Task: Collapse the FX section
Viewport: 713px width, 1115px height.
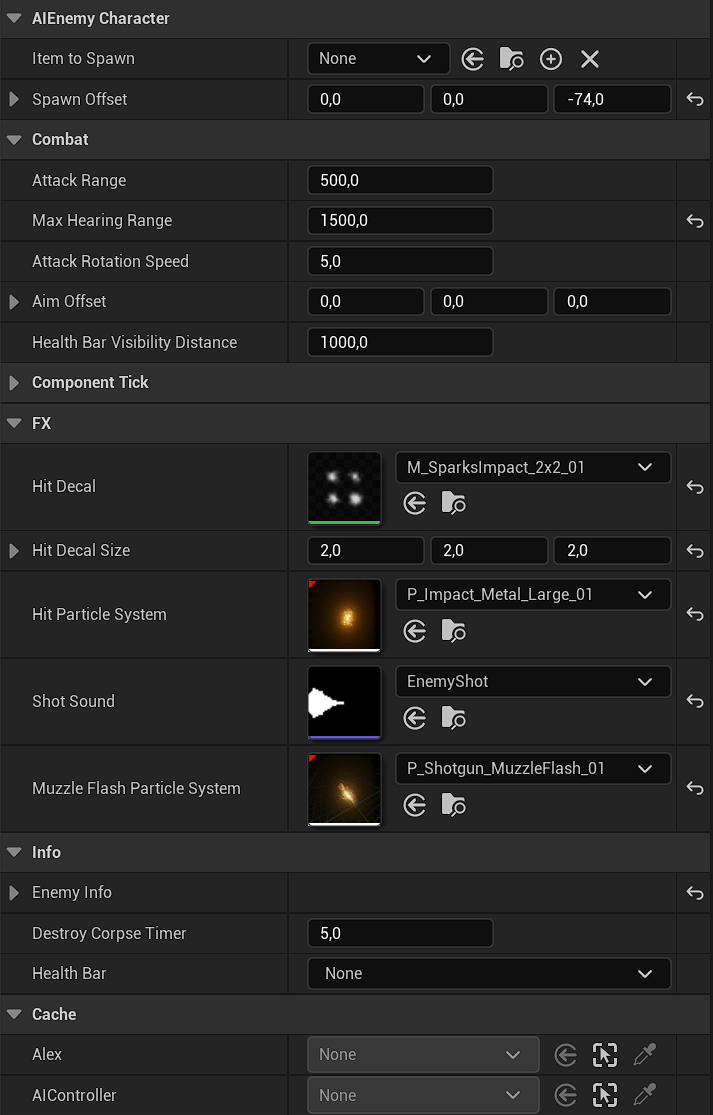Action: [14, 423]
